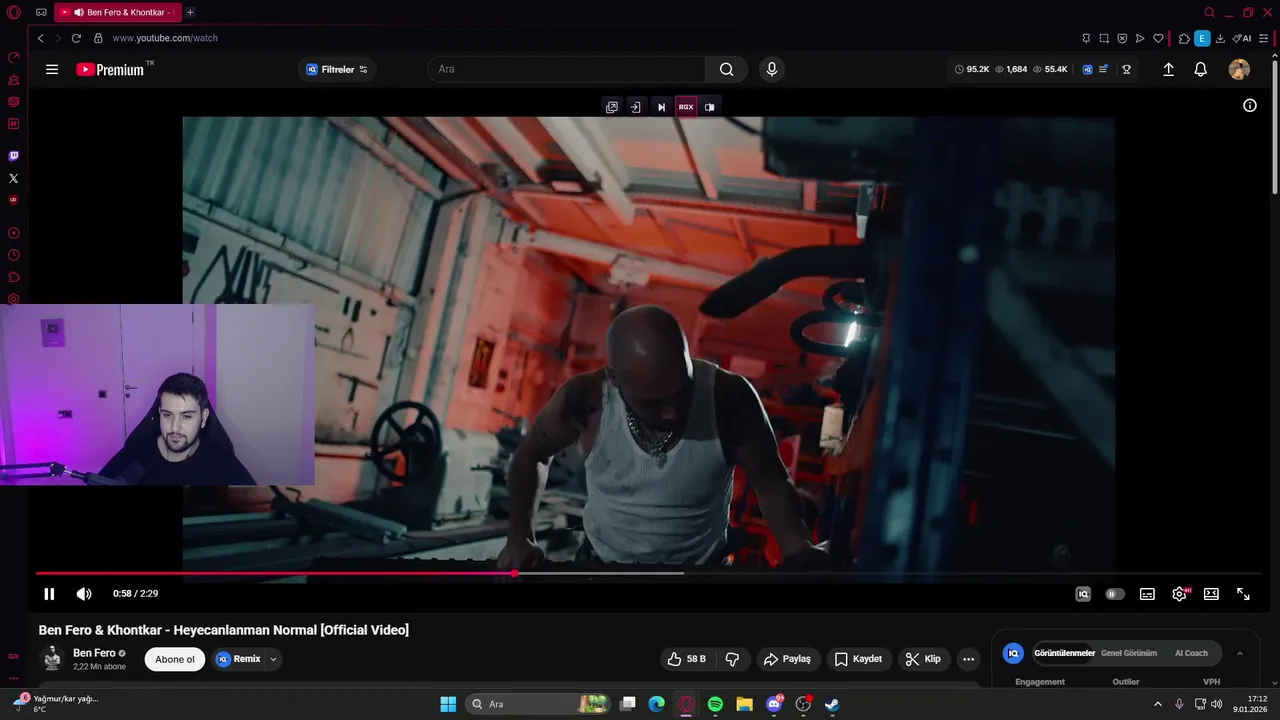This screenshot has width=1280, height=720.
Task: Open Steam from taskbar
Action: coord(832,704)
